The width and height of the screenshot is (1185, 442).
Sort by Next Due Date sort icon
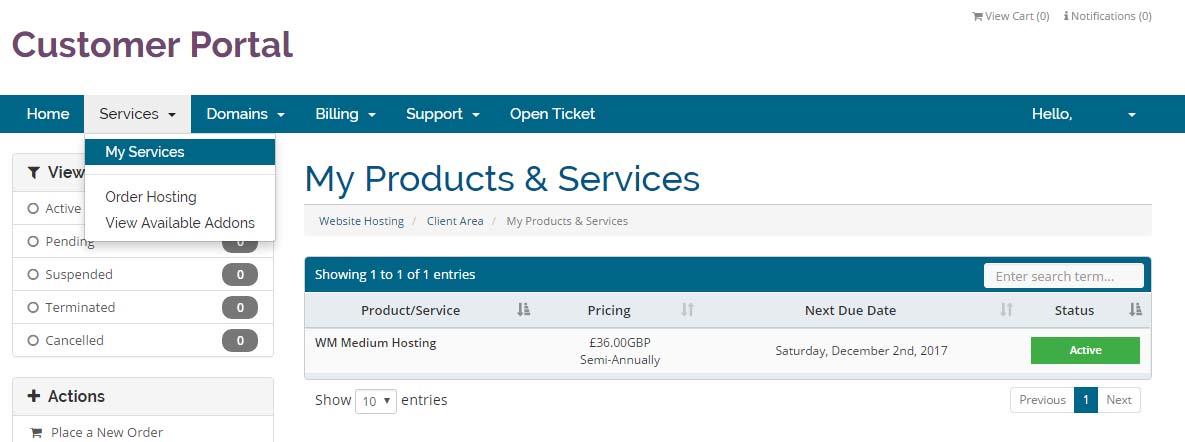[1007, 310]
